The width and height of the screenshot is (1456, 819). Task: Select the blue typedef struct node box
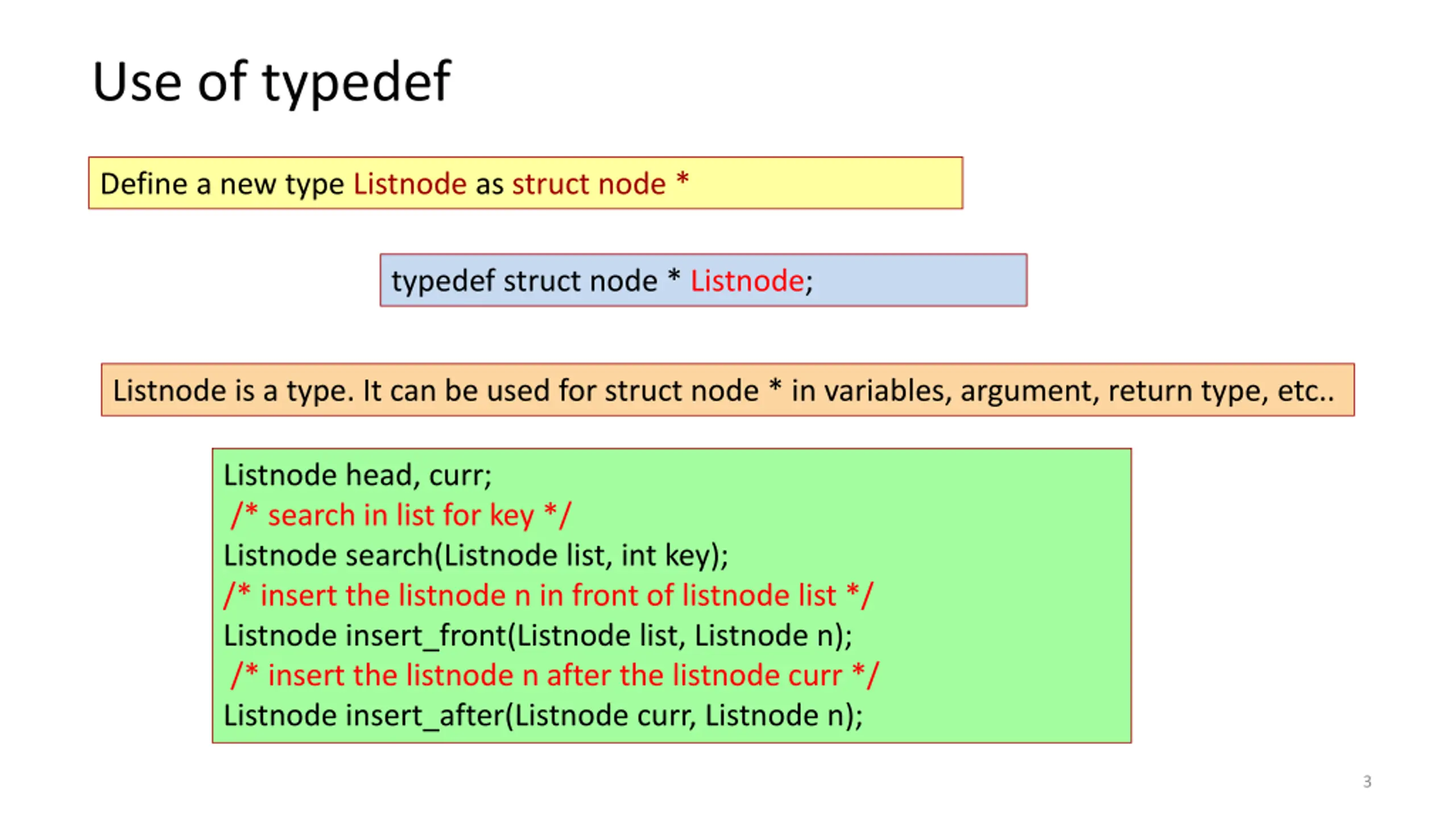[704, 280]
